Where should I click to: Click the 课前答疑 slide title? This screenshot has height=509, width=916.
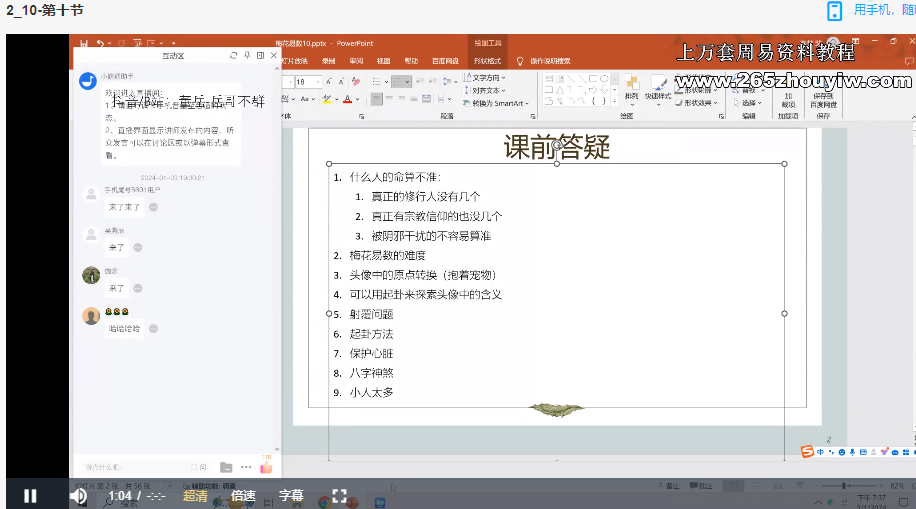[x=557, y=147]
